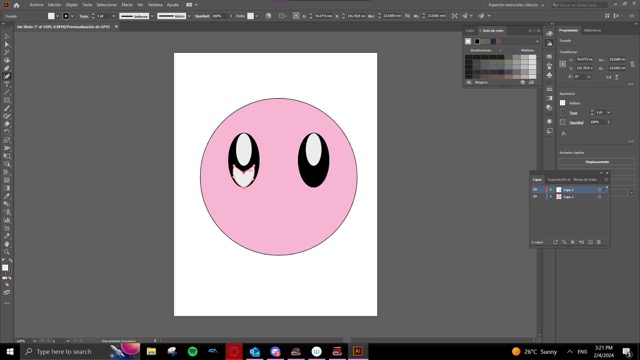The image size is (640, 360).
Task: Click Opacidad label in control bar
Action: tap(202, 16)
